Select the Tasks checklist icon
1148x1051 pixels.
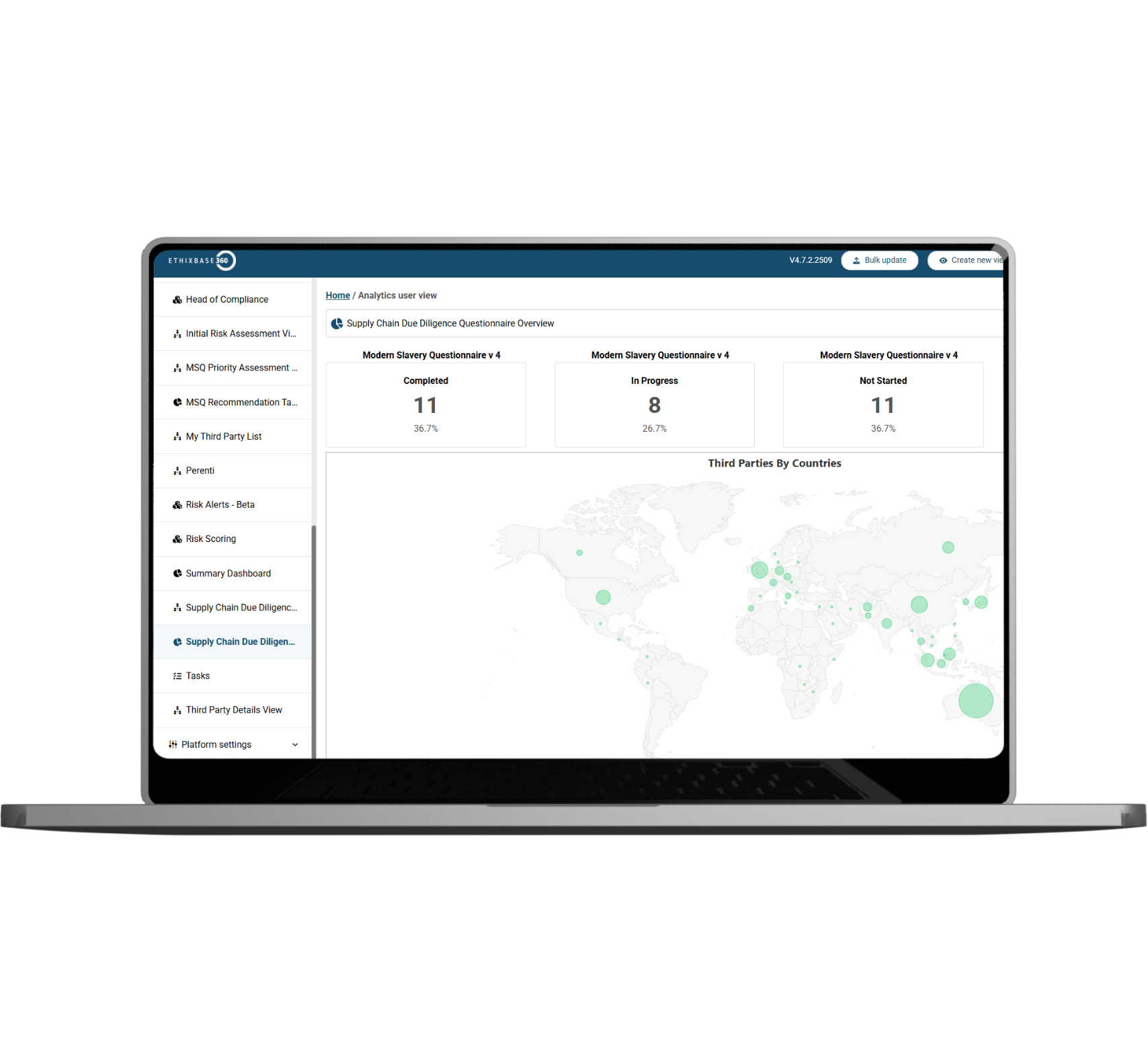coord(177,675)
